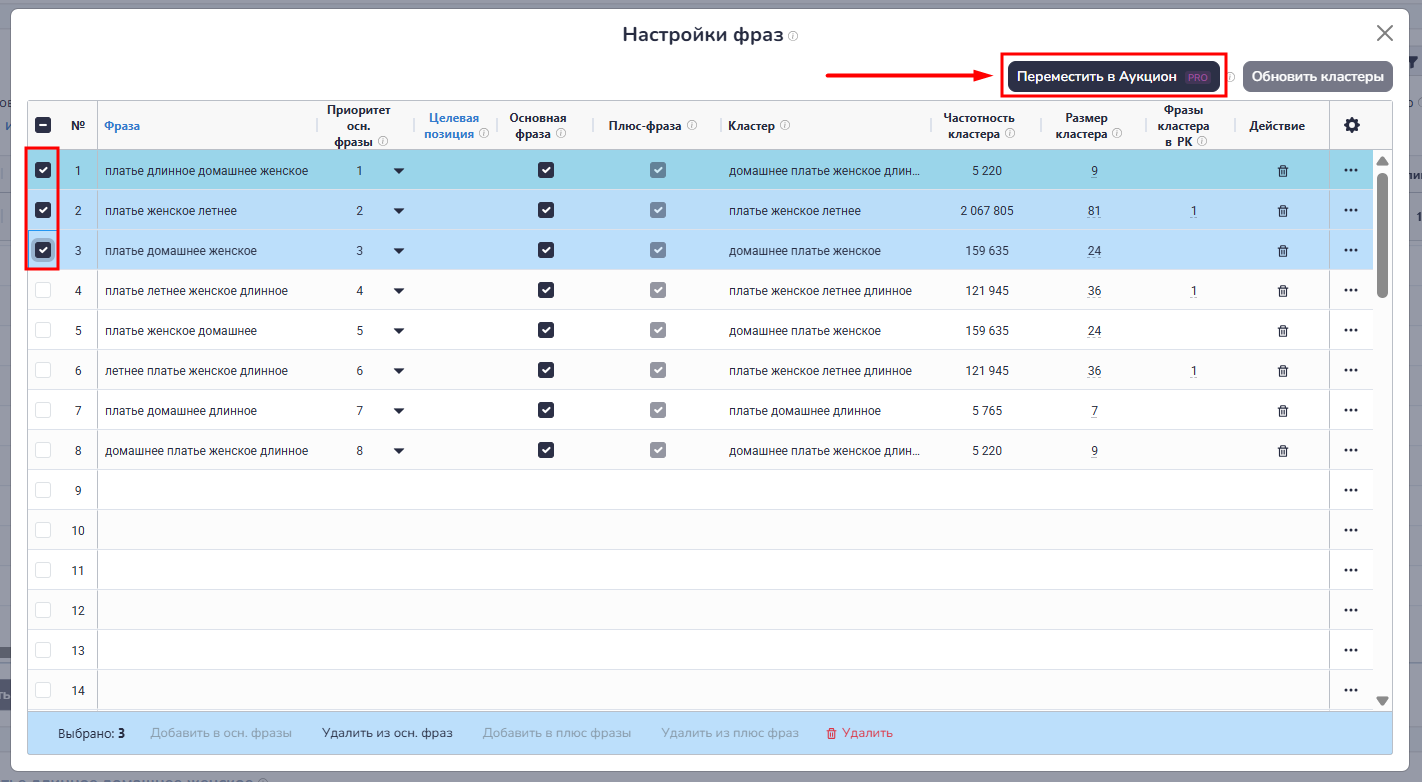Uncheck row 1 selection checkbox
This screenshot has width=1422, height=782.
(x=43, y=171)
